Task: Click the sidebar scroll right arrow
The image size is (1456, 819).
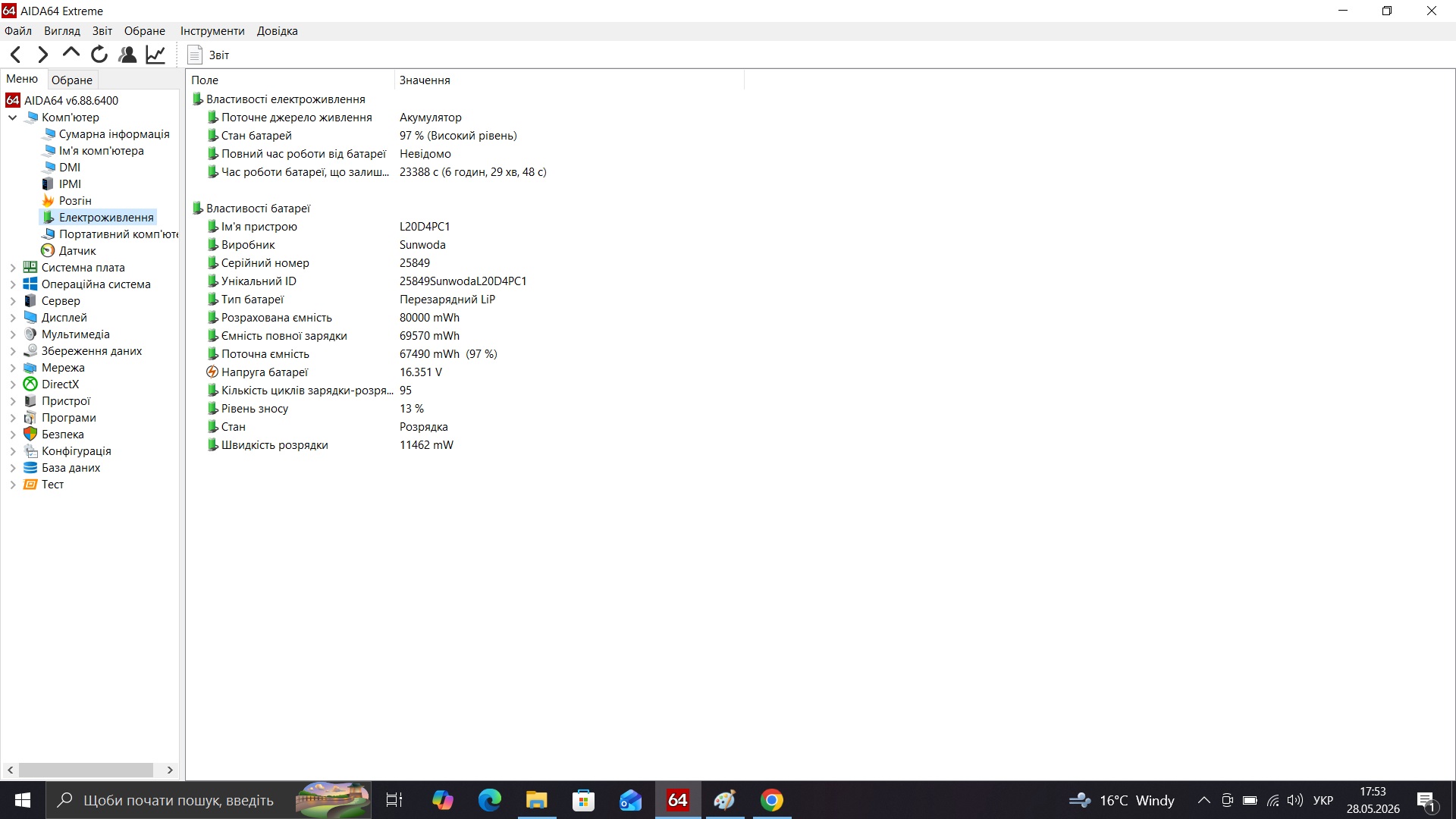Action: [170, 770]
